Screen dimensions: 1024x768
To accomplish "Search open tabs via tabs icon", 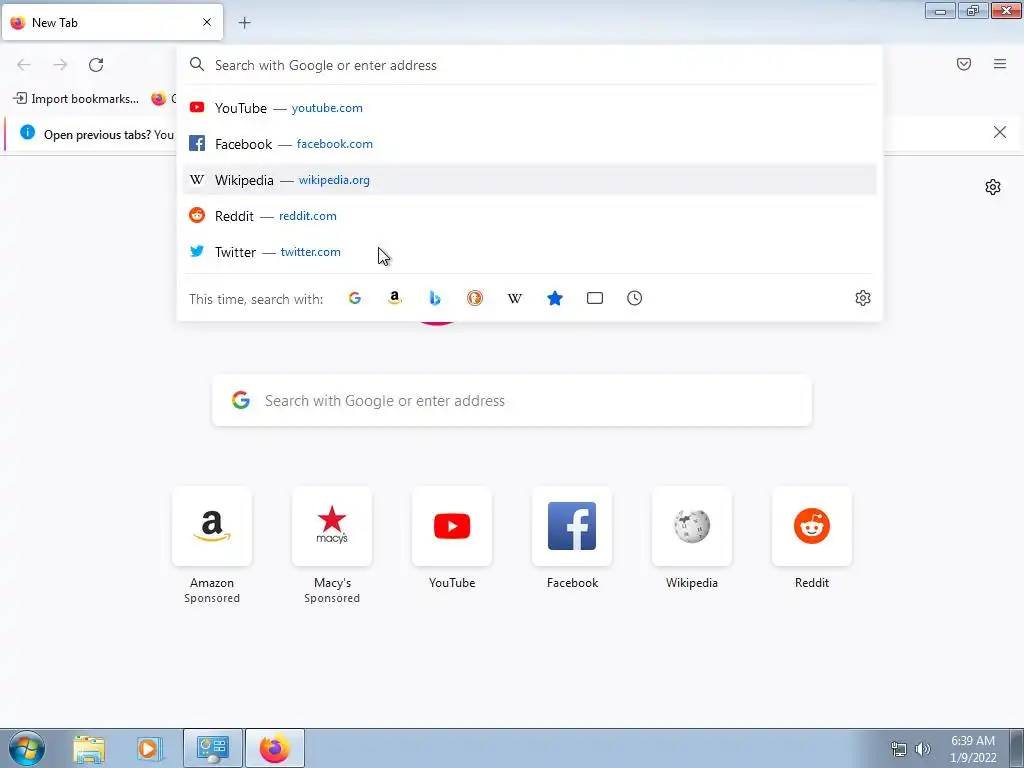I will 595,298.
